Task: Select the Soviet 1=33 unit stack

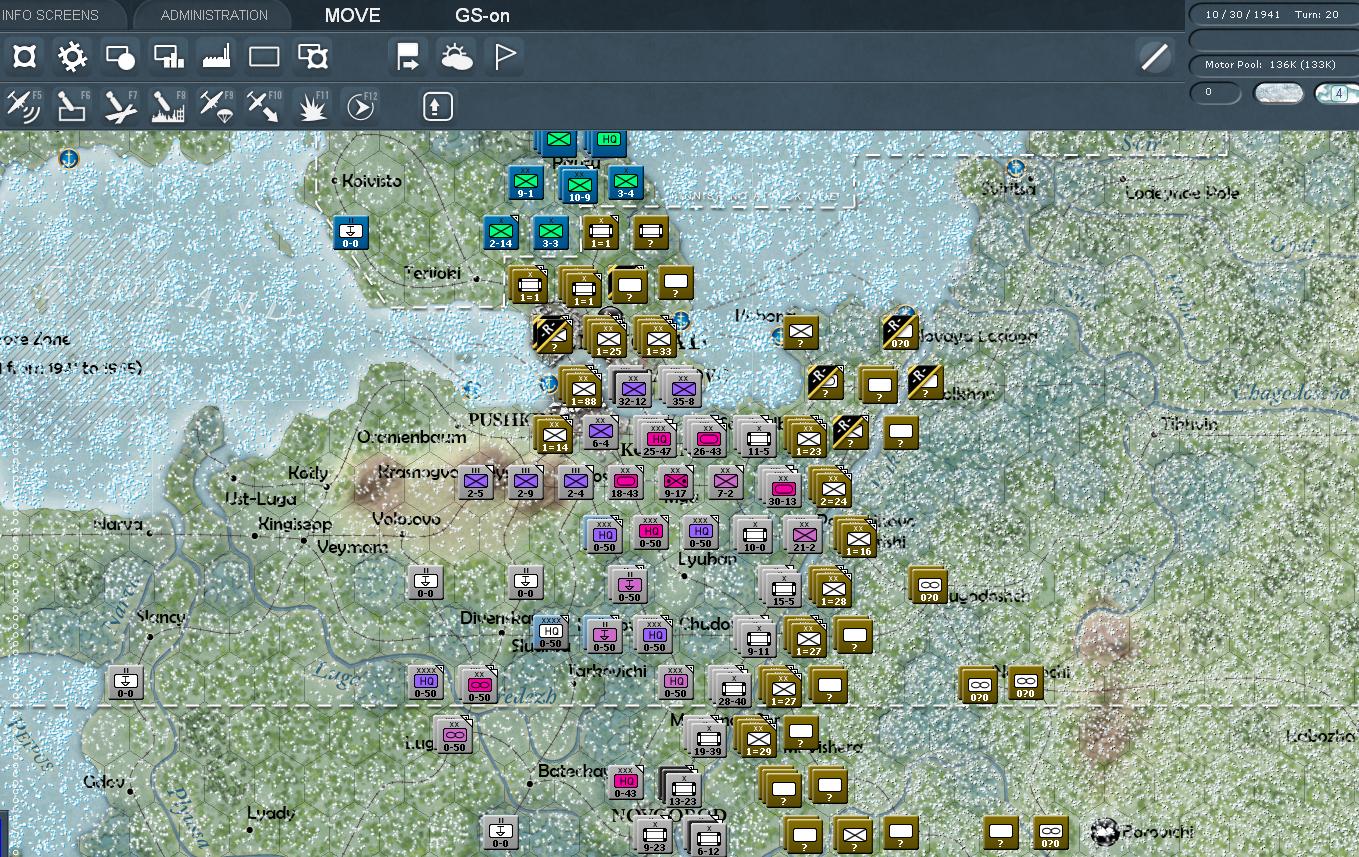Action: pos(657,338)
